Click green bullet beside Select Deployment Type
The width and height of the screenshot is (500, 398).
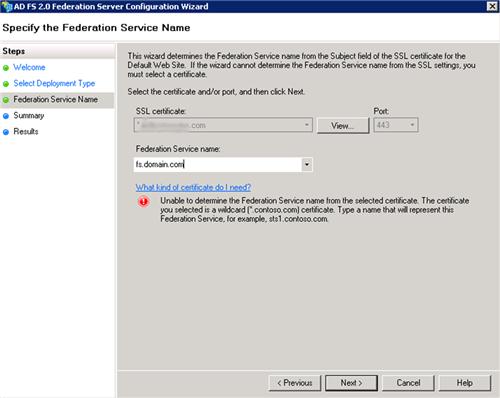[x=6, y=84]
